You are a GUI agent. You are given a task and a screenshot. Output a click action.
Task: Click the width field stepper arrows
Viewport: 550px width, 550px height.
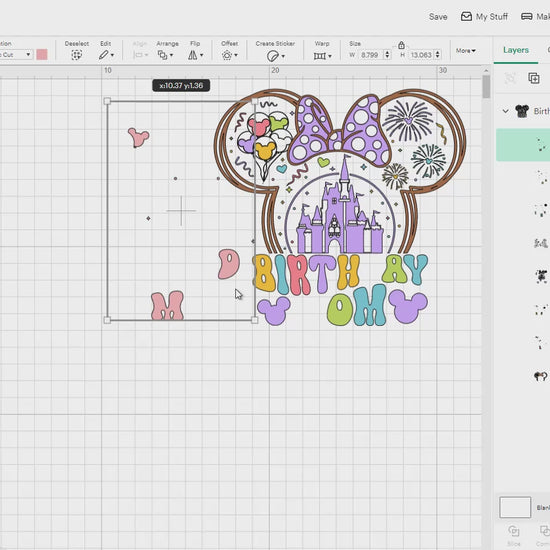387,55
